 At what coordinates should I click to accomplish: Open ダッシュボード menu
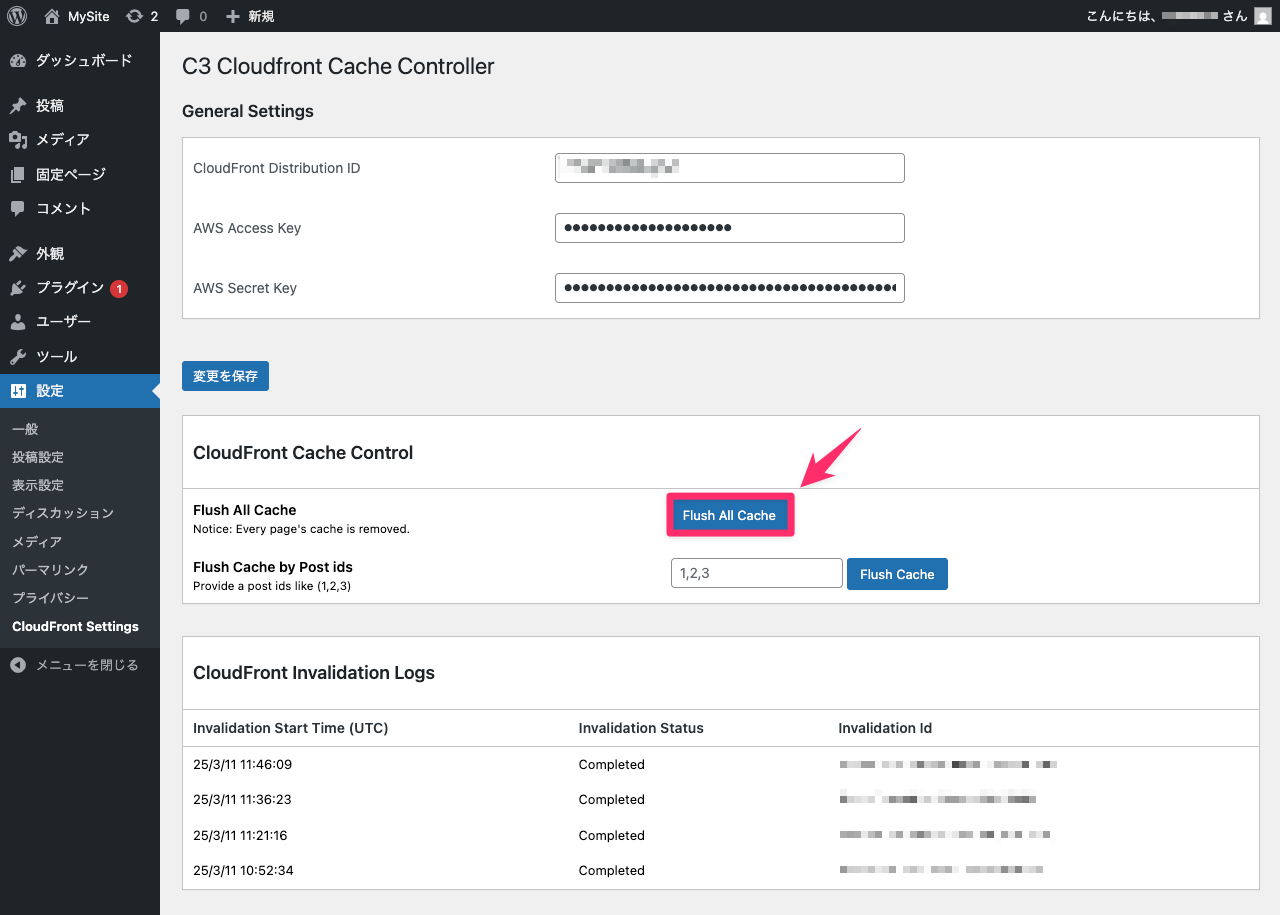[x=80, y=61]
